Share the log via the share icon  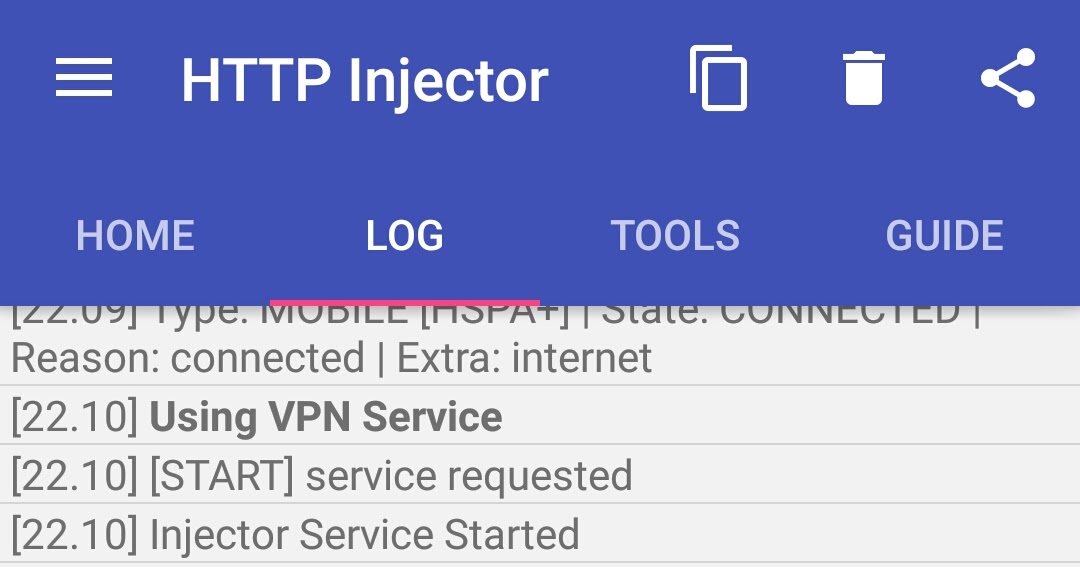pyautogui.click(x=1008, y=78)
